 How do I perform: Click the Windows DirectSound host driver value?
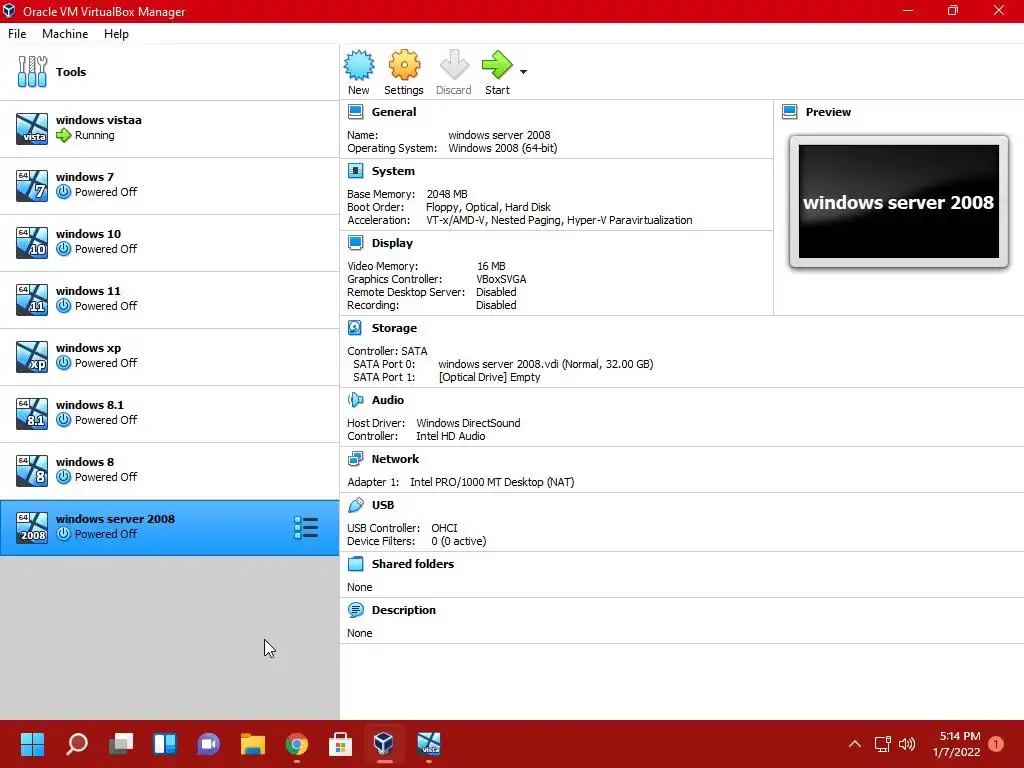point(468,423)
